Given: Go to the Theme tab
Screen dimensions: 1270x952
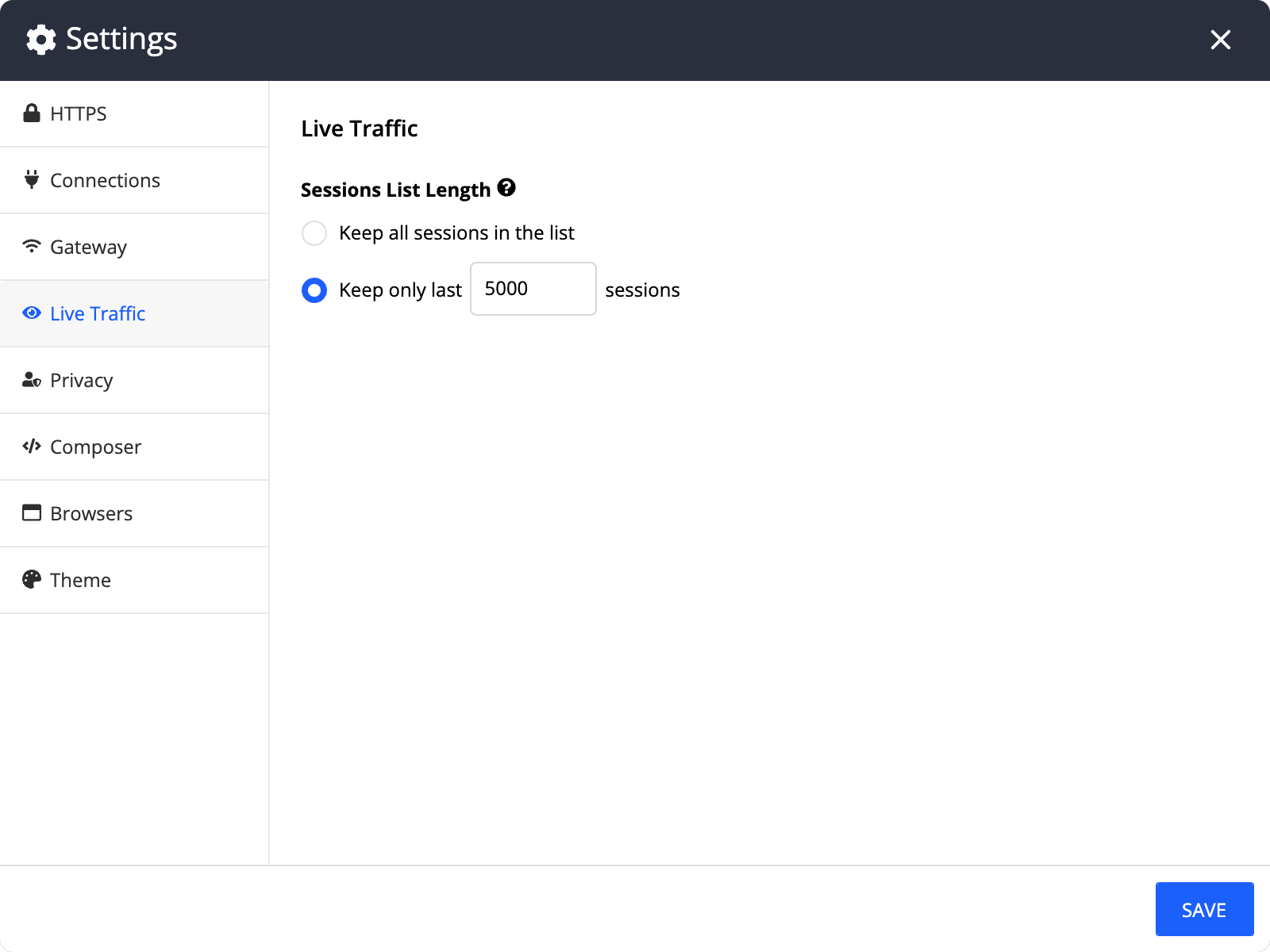Looking at the screenshot, I should click(134, 580).
